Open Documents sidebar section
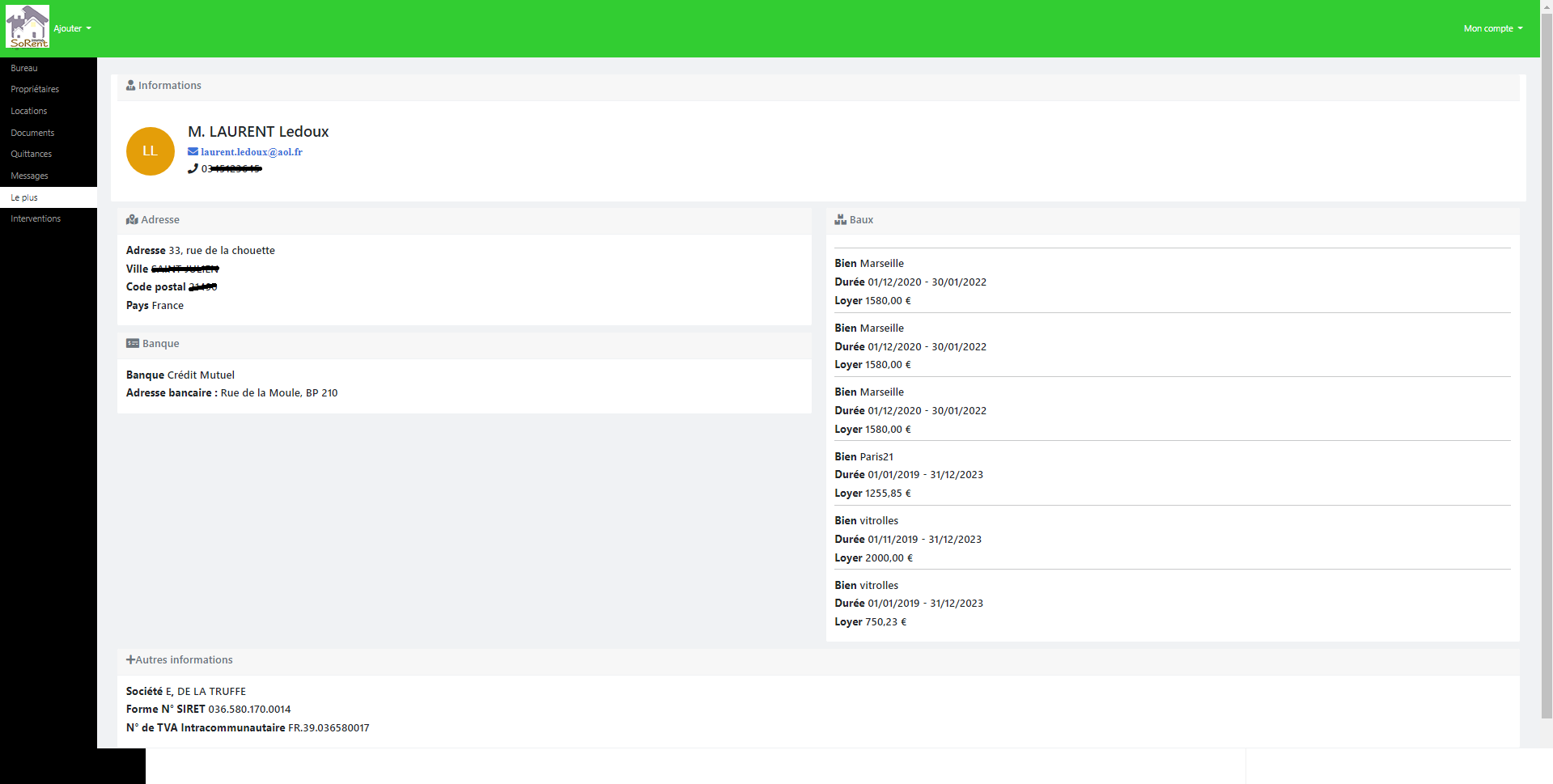The height and width of the screenshot is (784, 1553). click(32, 133)
